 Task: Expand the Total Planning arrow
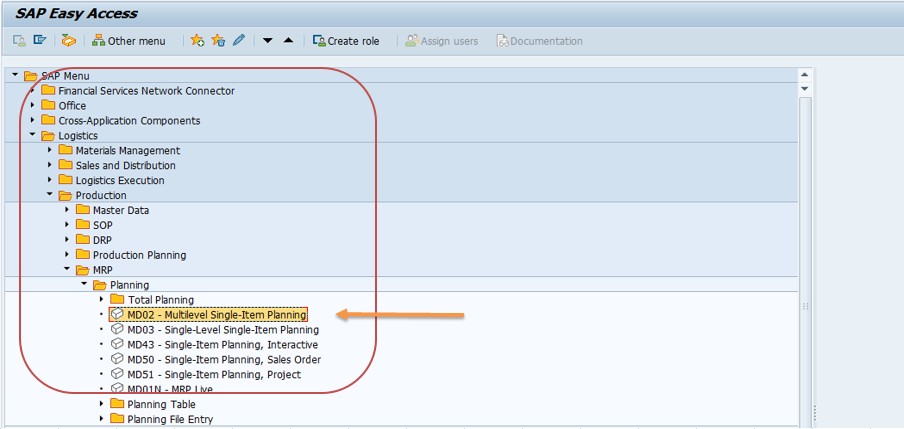coord(101,299)
